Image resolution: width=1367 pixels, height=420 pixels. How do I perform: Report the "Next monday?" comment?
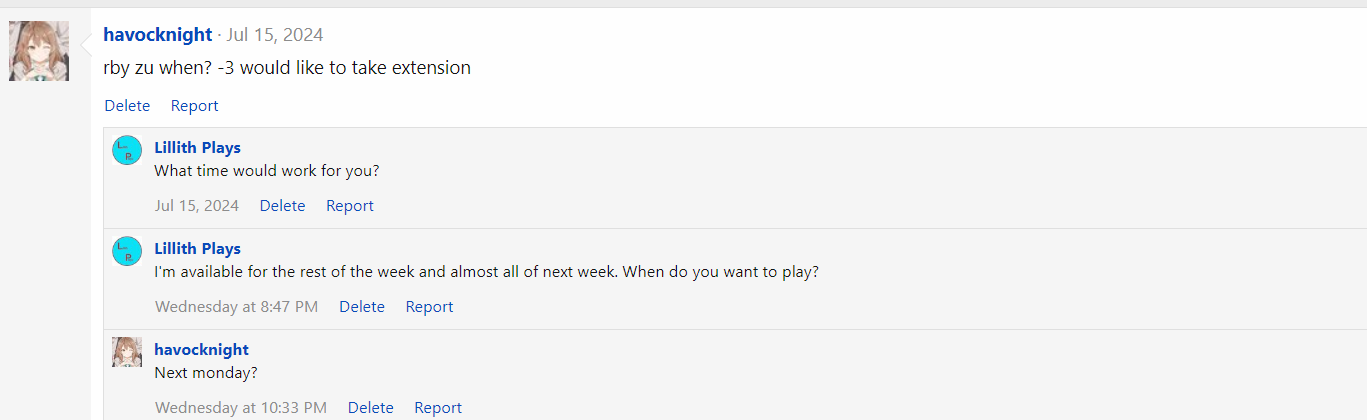tap(438, 408)
